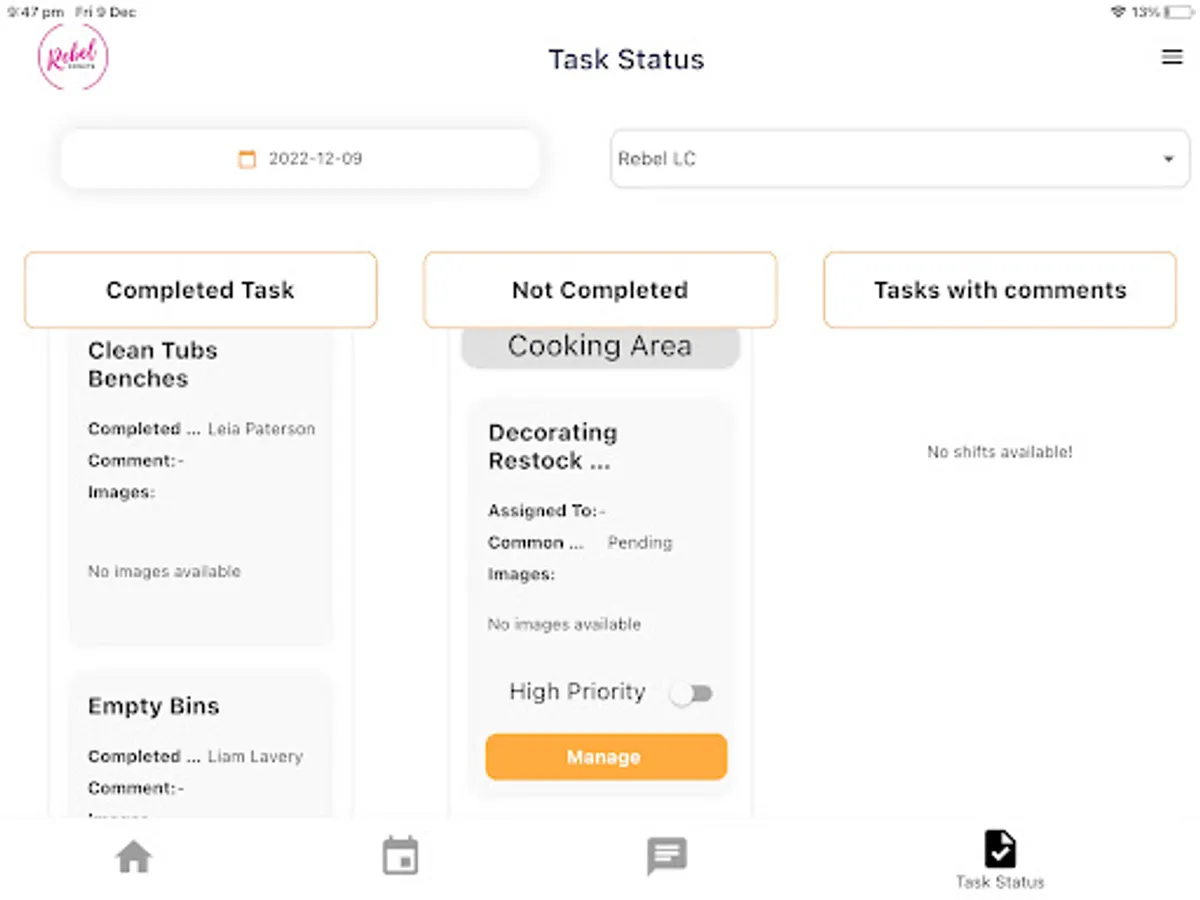The width and height of the screenshot is (1200, 900).
Task: Tap the Task Status document icon
Action: click(999, 849)
